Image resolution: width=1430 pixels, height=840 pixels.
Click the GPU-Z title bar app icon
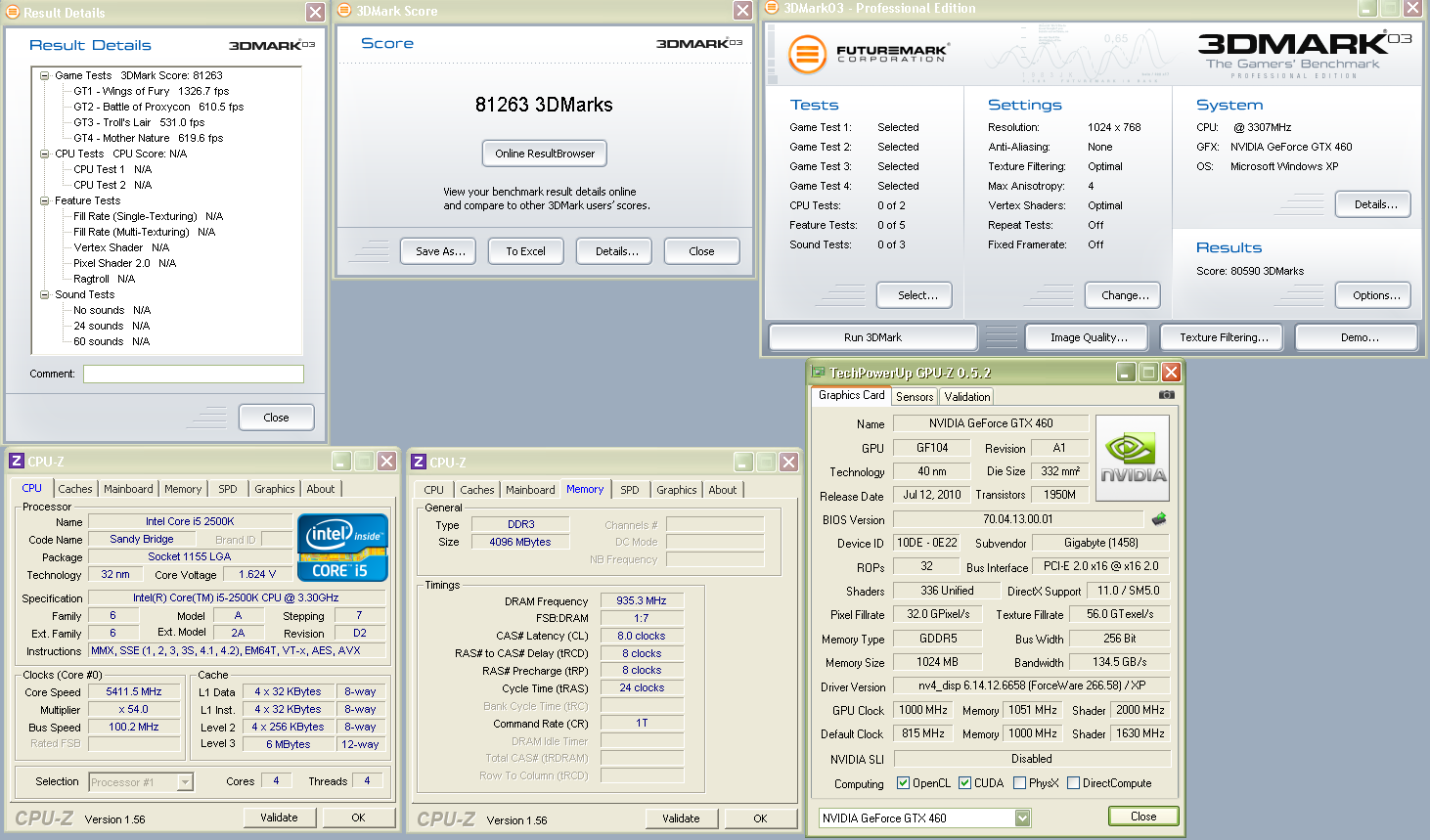click(x=819, y=373)
